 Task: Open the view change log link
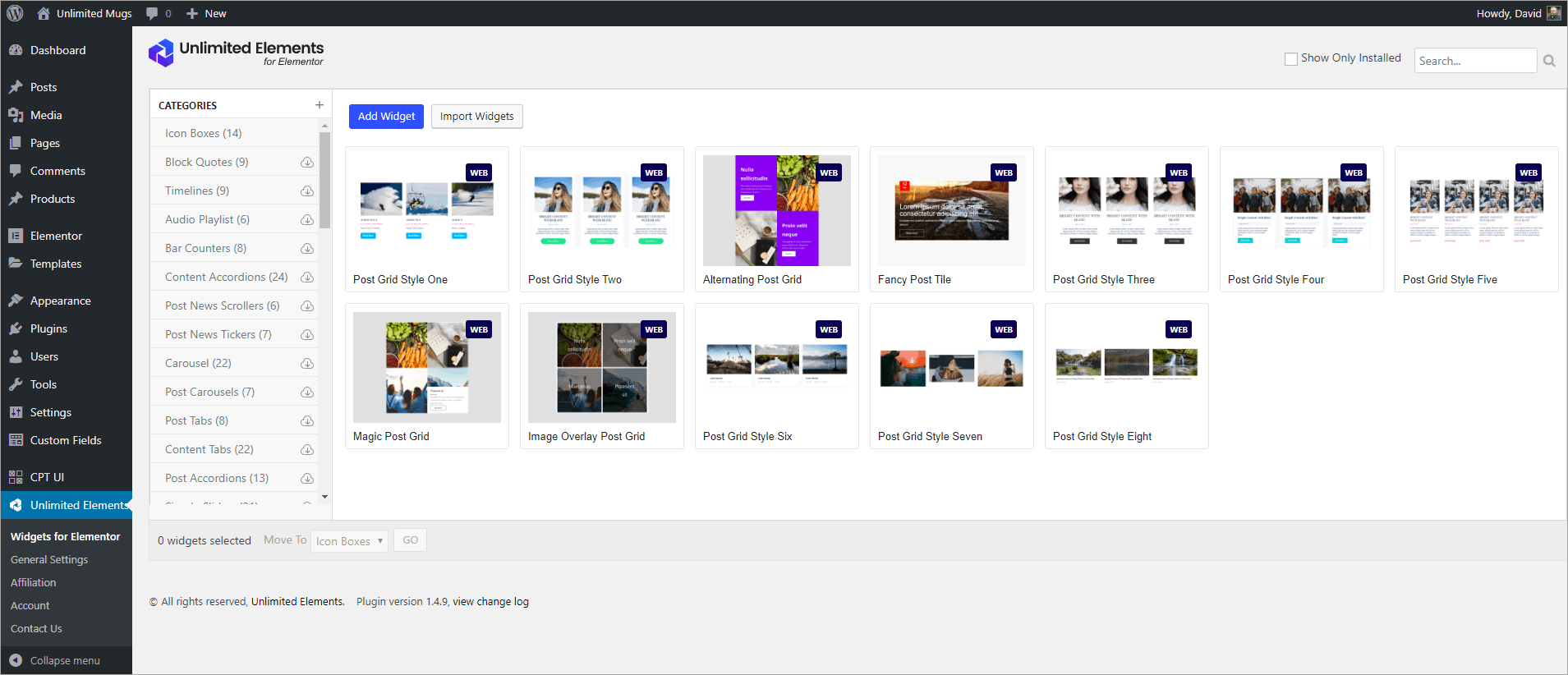pyautogui.click(x=490, y=602)
